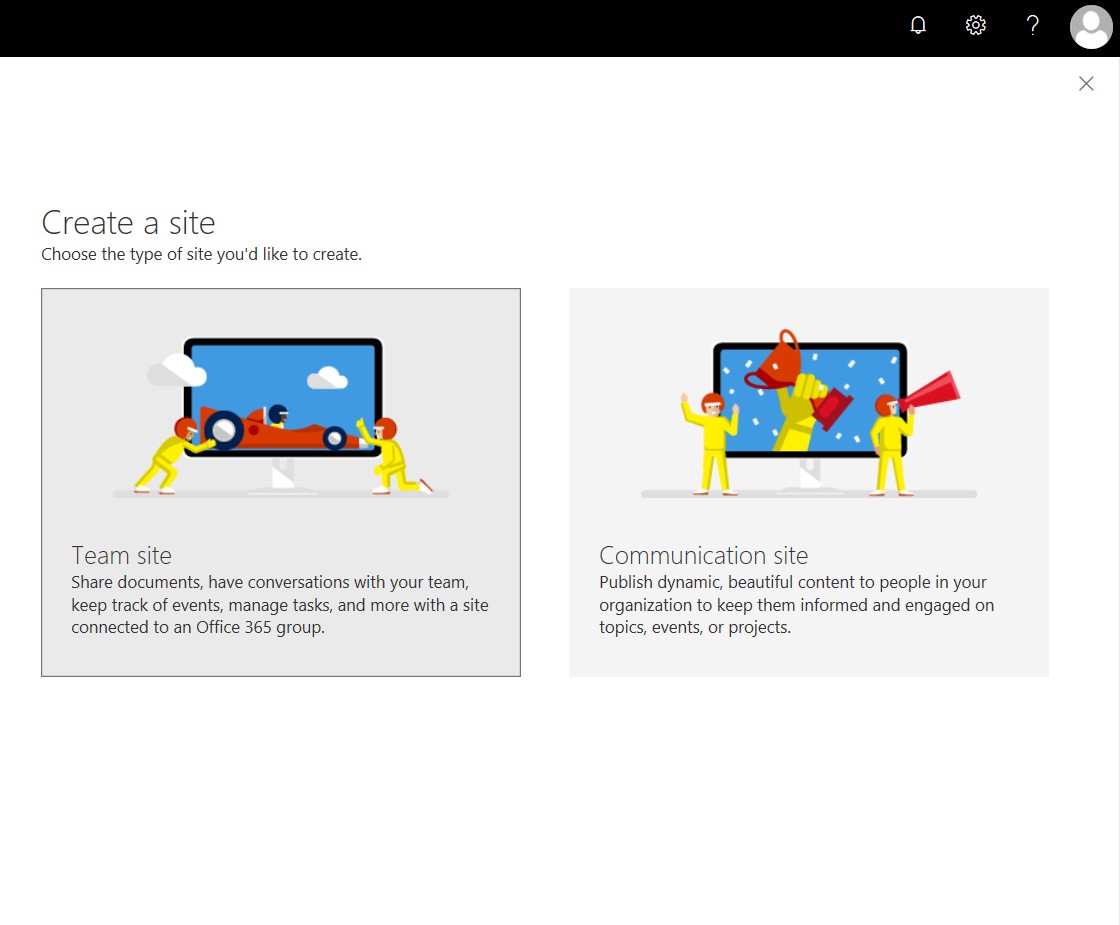
Task: Open the notifications bell
Action: [918, 26]
